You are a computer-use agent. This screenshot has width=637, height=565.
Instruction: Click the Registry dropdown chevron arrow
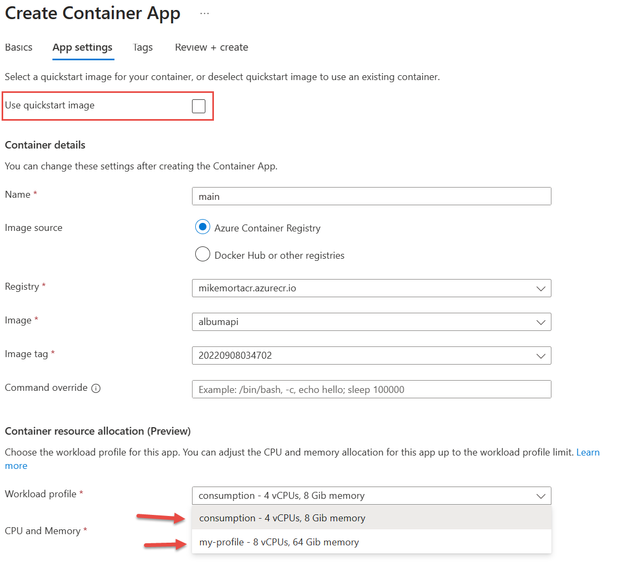[540, 289]
